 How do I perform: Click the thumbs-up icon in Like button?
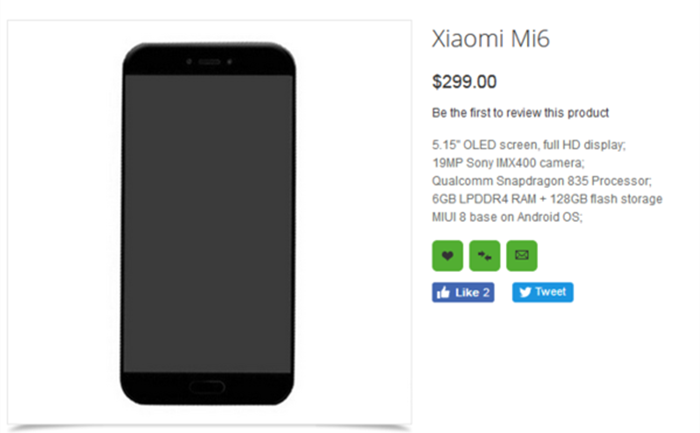443,292
